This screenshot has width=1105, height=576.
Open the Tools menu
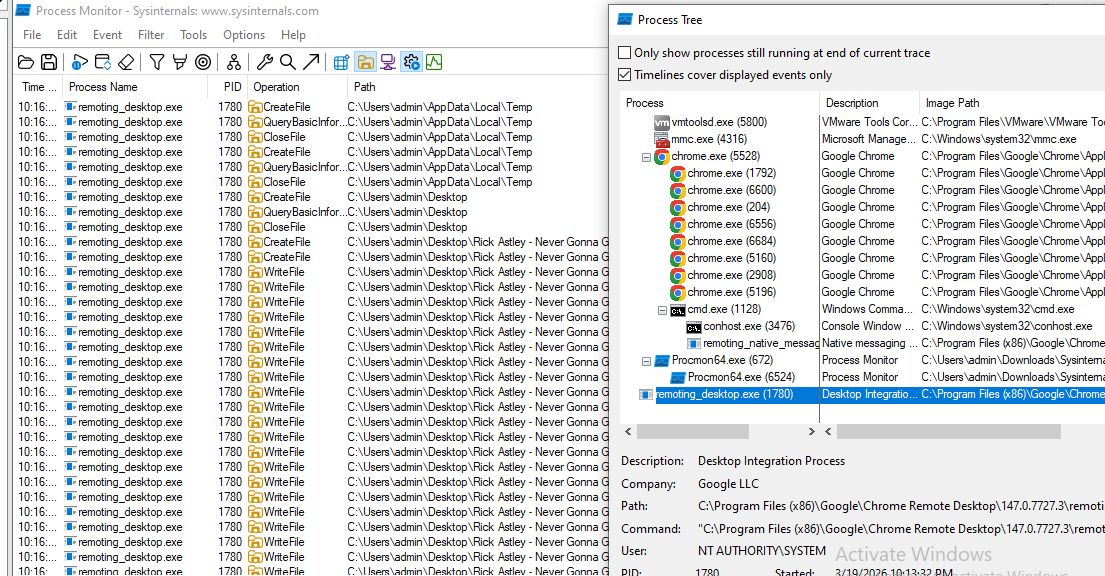[x=193, y=35]
